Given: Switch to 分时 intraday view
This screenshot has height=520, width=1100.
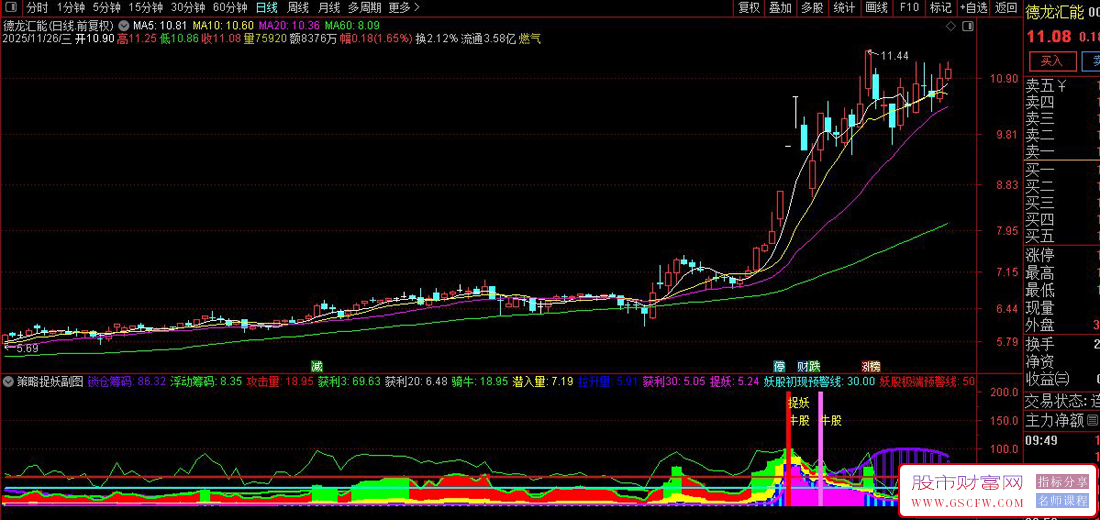Looking at the screenshot, I should [36, 8].
